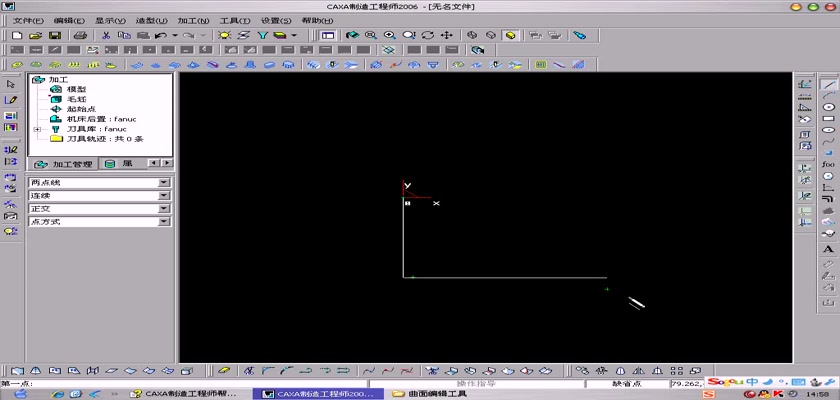Image resolution: width=840 pixels, height=400 pixels.
Task: Select the pan four-arrow move icon
Action: click(446, 35)
